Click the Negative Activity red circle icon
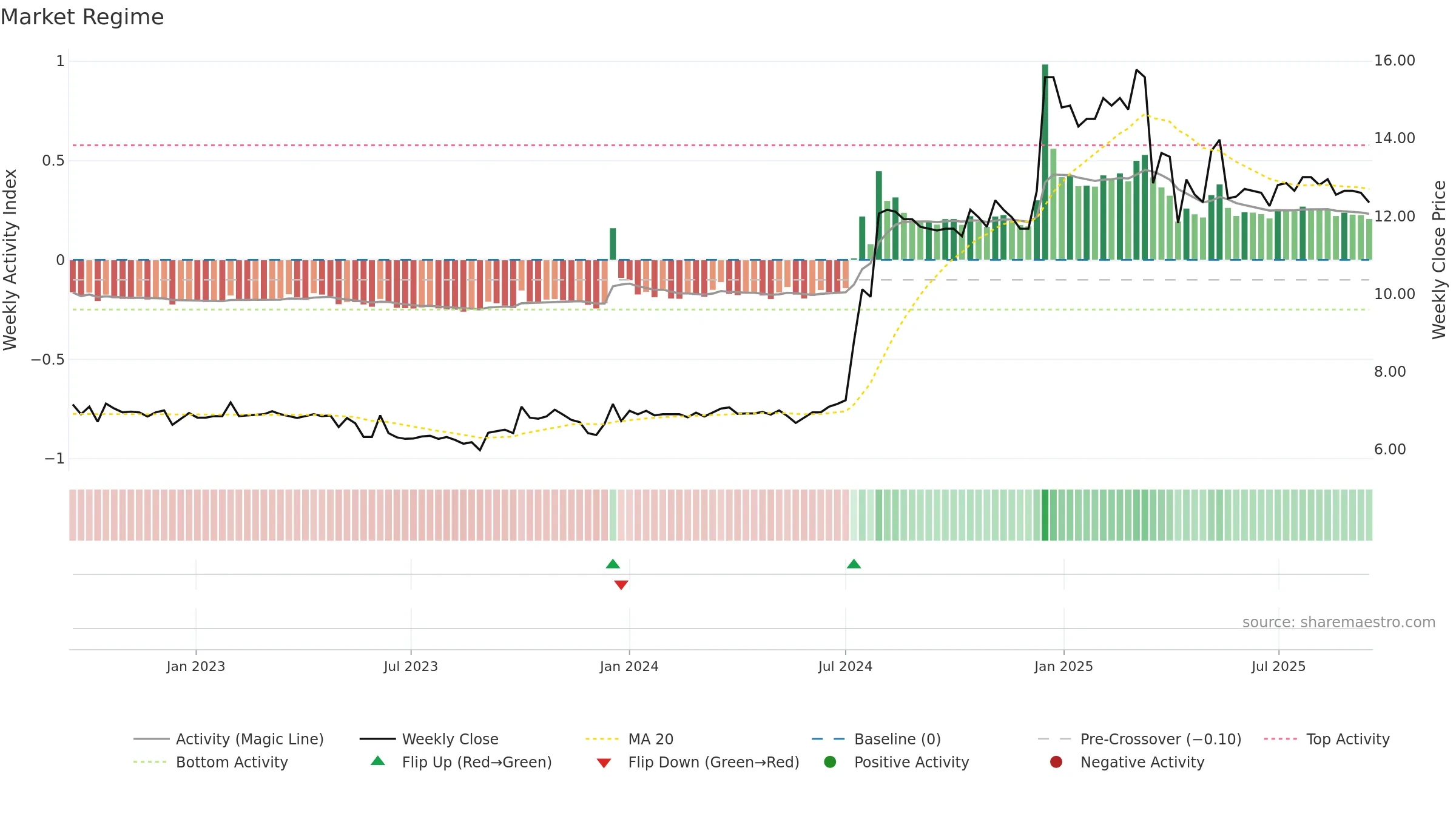 point(1056,761)
